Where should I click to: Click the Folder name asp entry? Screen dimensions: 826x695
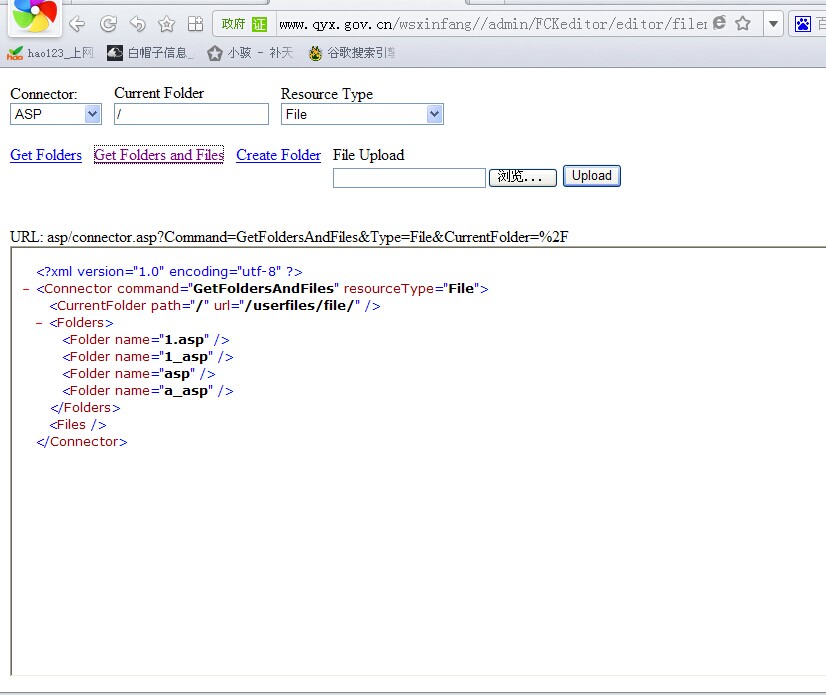(139, 374)
